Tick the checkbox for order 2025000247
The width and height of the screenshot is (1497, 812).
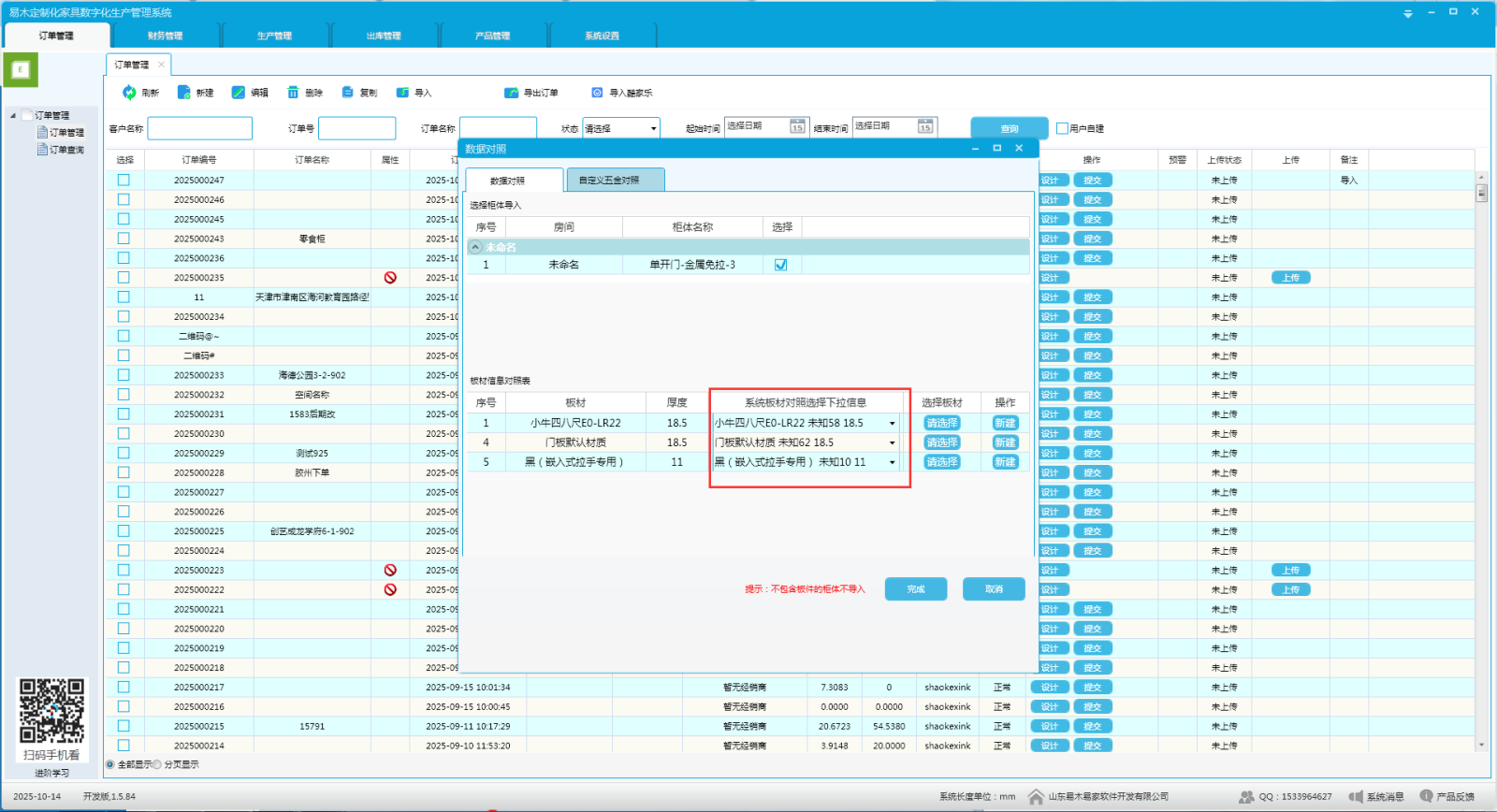click(x=124, y=180)
